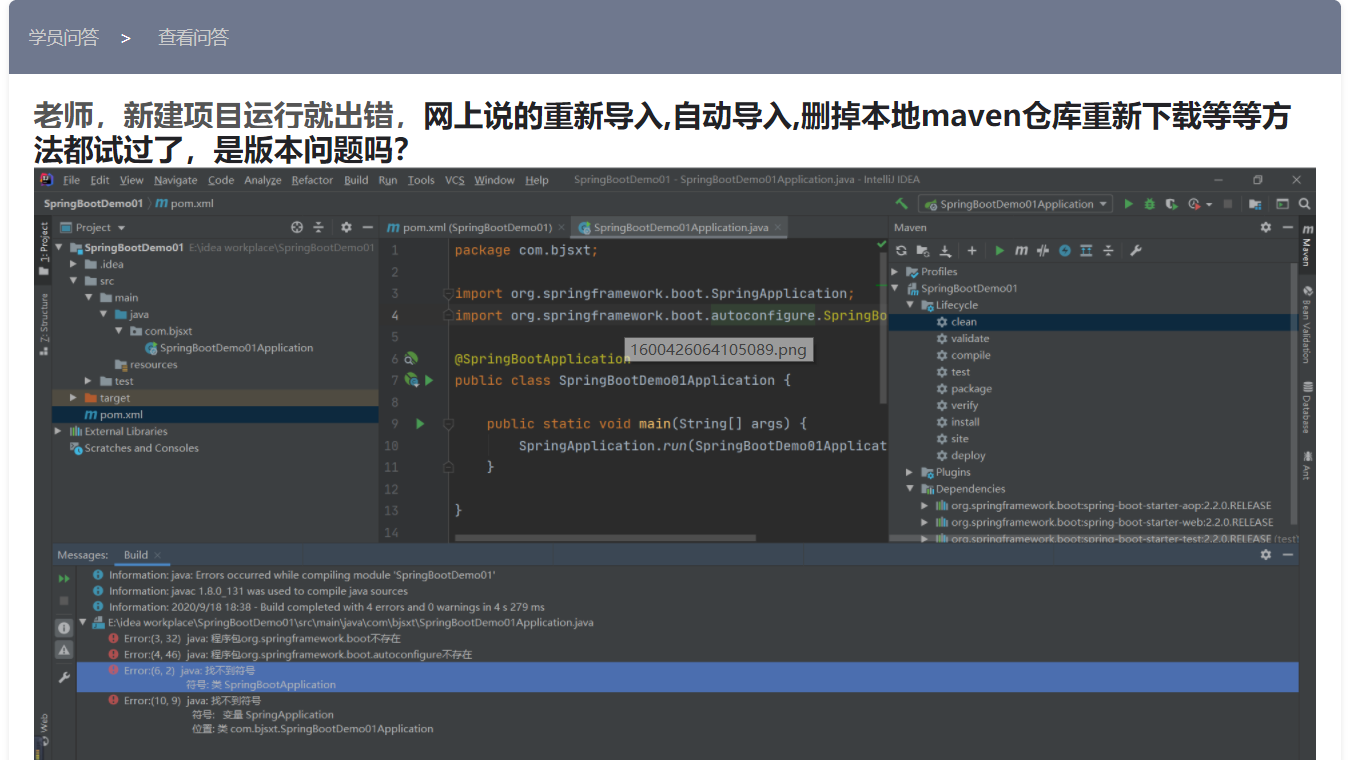Image resolution: width=1358 pixels, height=760 pixels.
Task: Click 查看问答 breadcrumb link
Action: [x=193, y=38]
